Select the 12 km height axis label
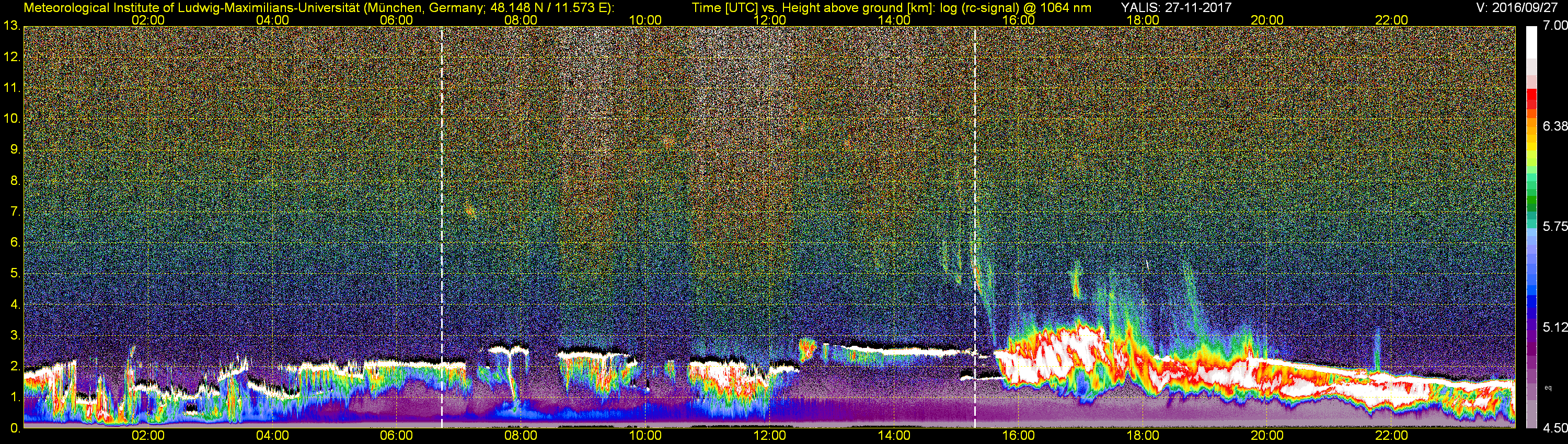The height and width of the screenshot is (444, 1568). click(11, 57)
